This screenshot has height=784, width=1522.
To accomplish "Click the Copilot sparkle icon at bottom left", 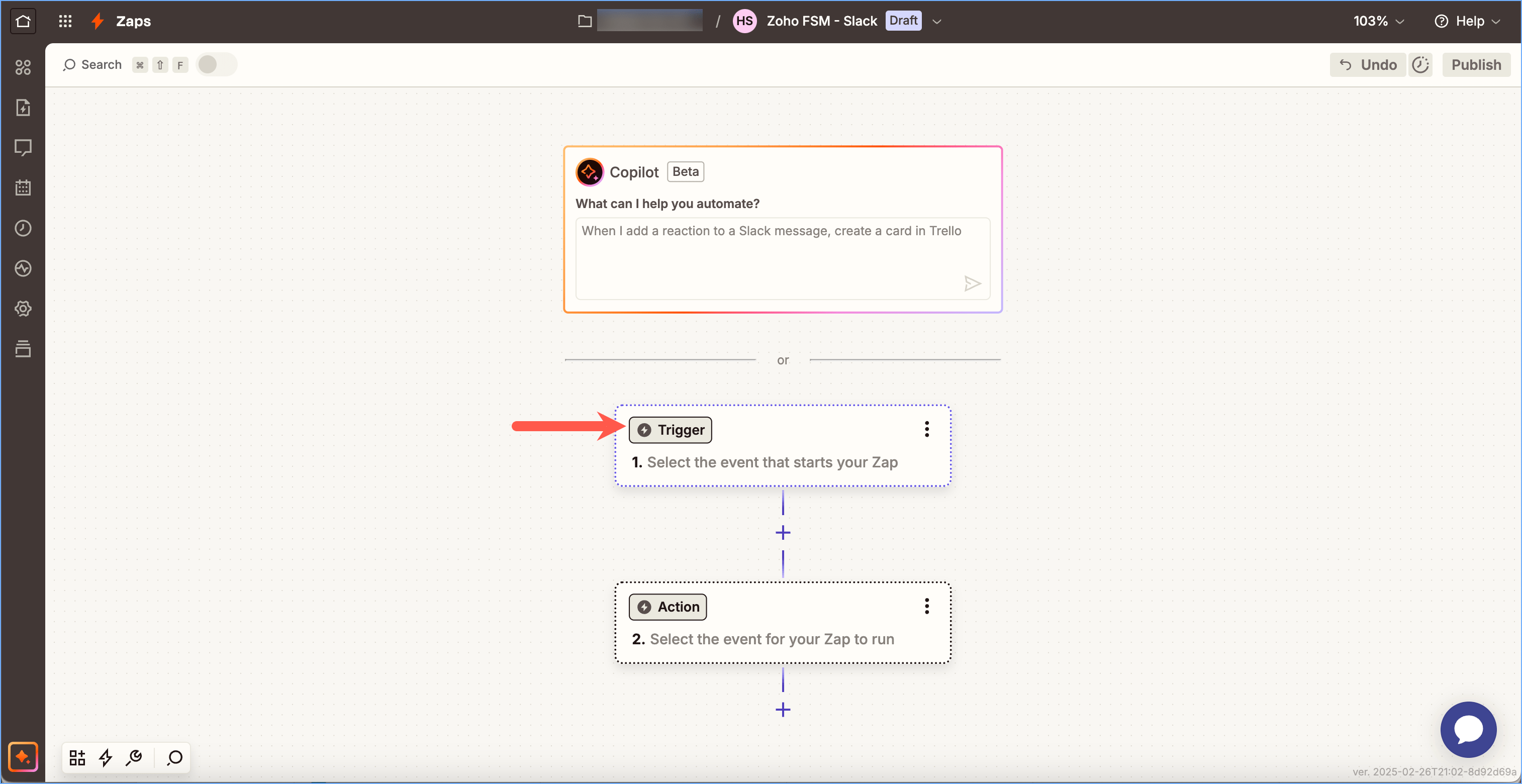I will (x=23, y=757).
